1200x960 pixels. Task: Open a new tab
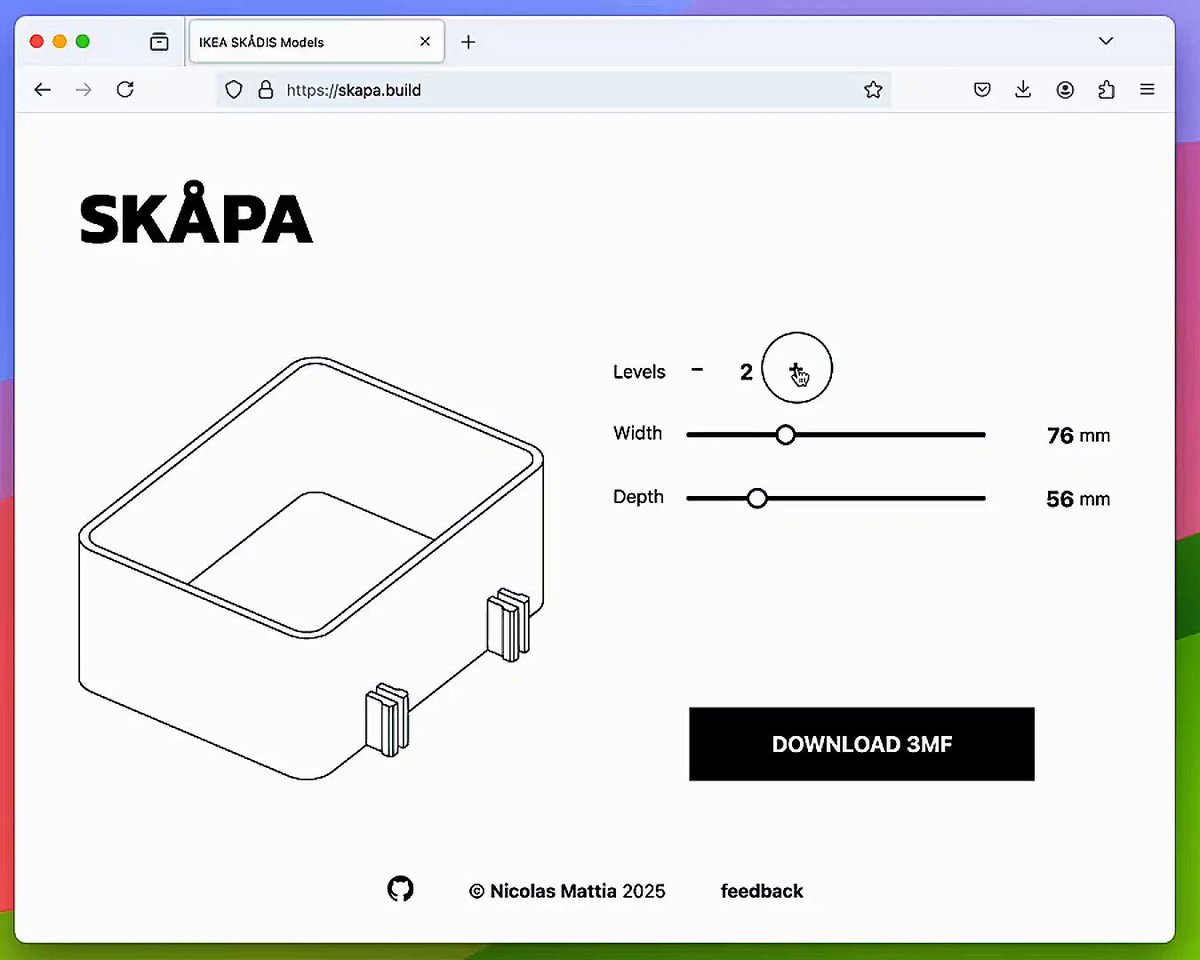(x=468, y=42)
